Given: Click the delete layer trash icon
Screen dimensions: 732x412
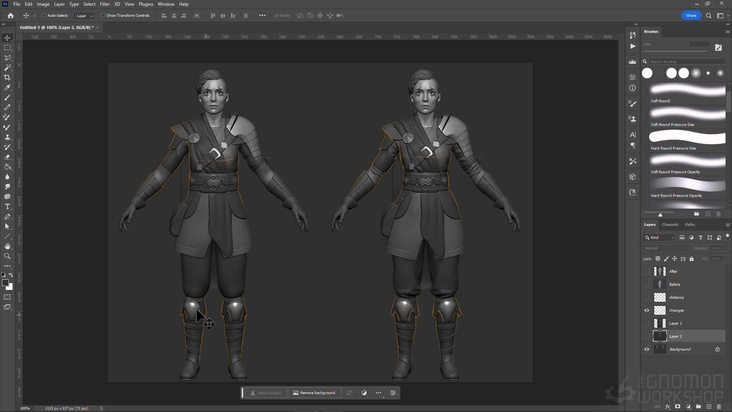Looking at the screenshot, I should pos(718,406).
